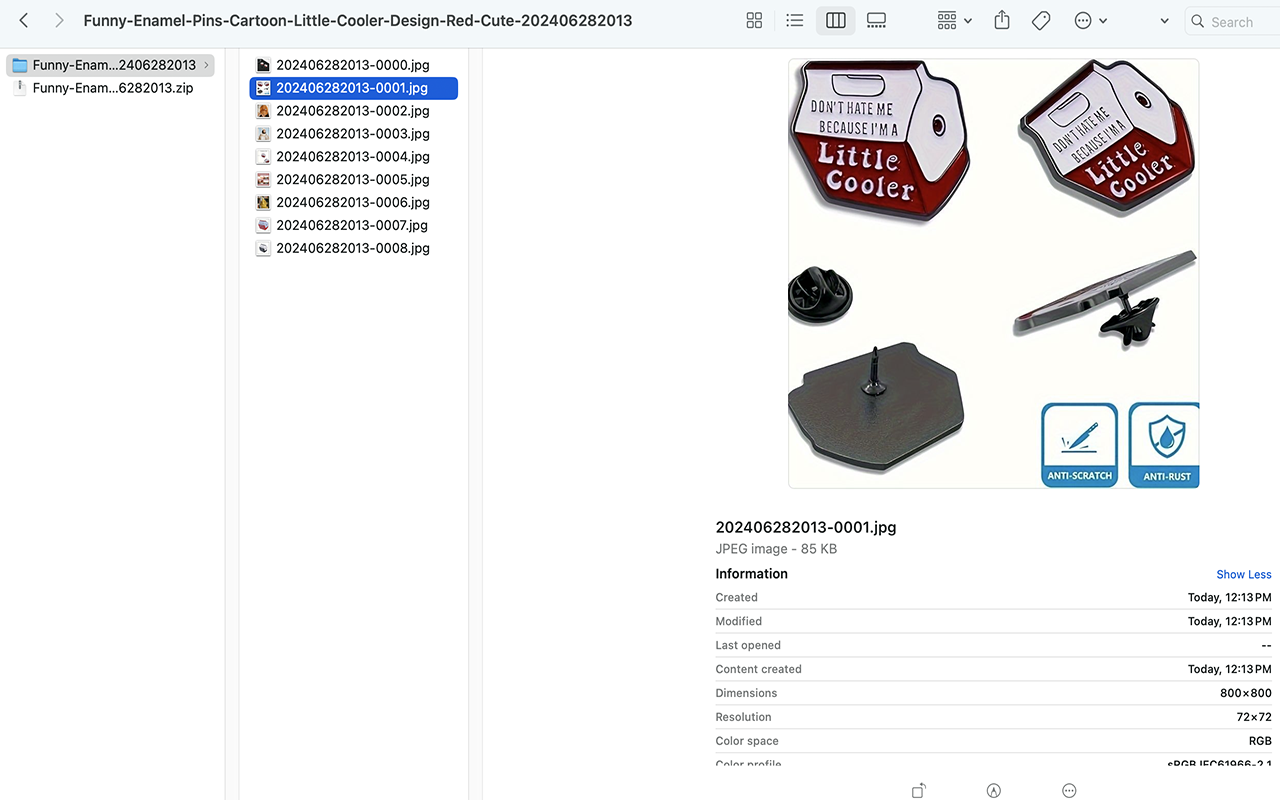Click the enamel pin image preview
1280x800 pixels.
[993, 270]
